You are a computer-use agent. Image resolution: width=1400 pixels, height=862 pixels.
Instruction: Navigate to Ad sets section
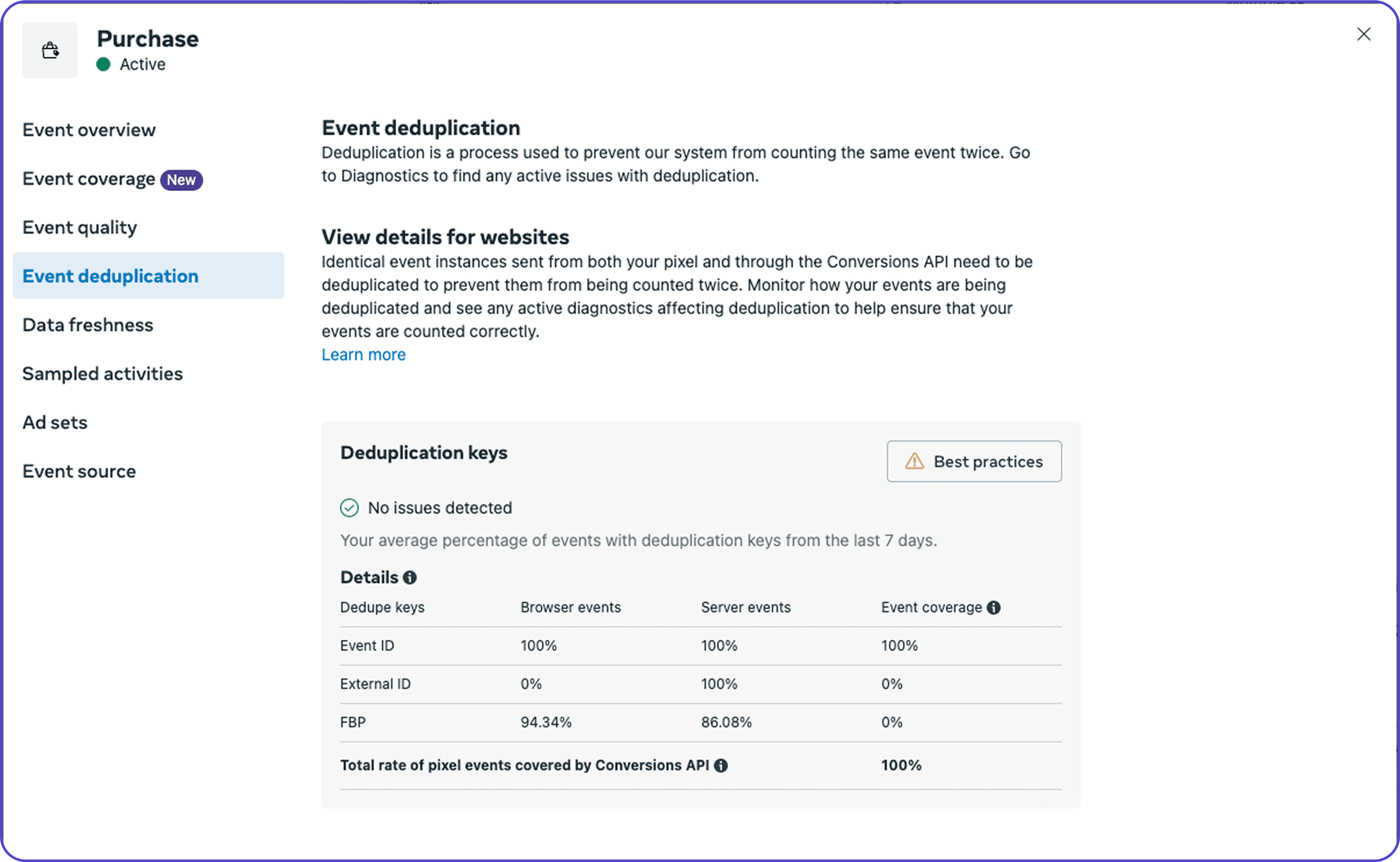pos(55,422)
